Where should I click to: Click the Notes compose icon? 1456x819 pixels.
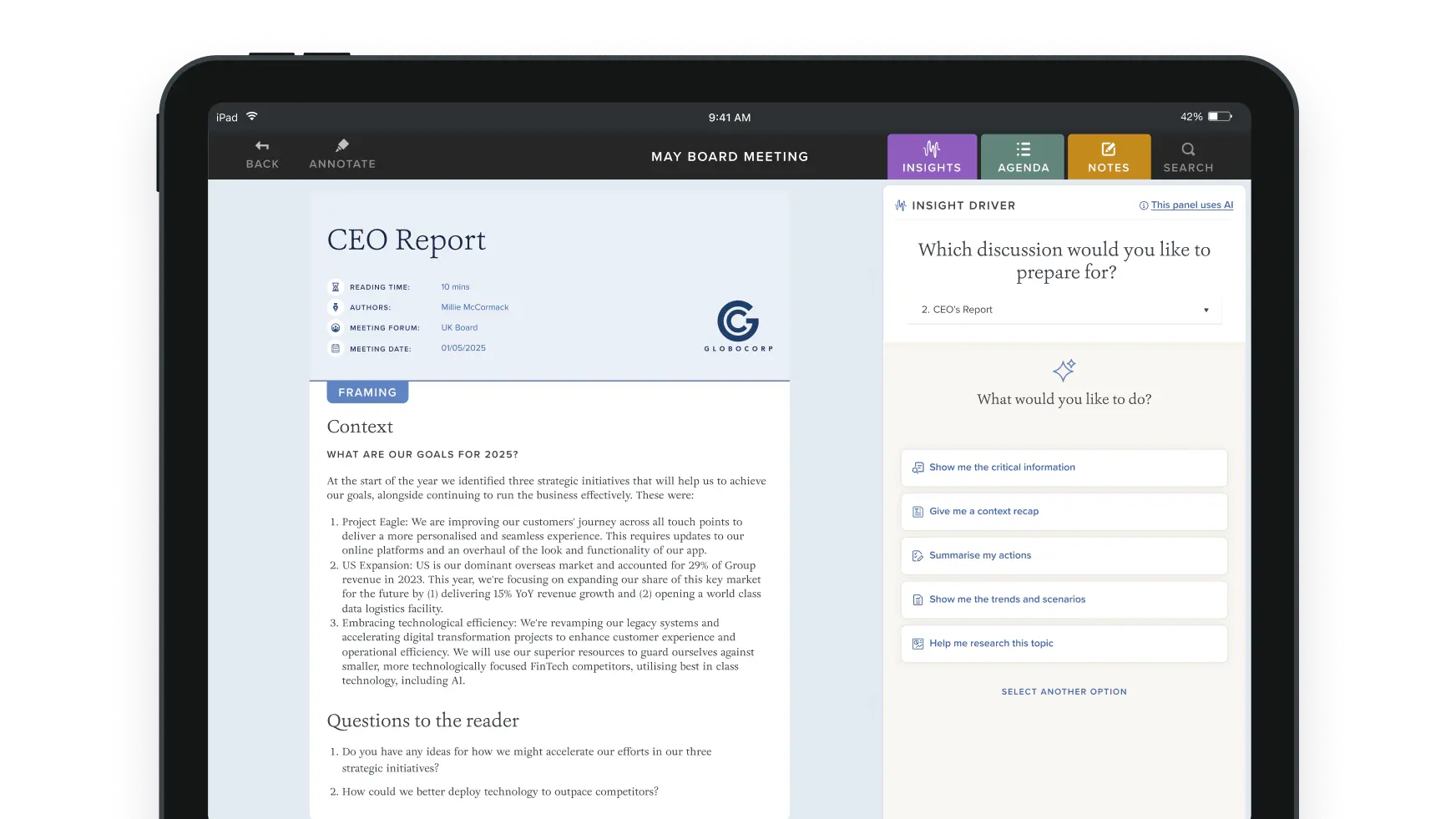click(x=1109, y=149)
